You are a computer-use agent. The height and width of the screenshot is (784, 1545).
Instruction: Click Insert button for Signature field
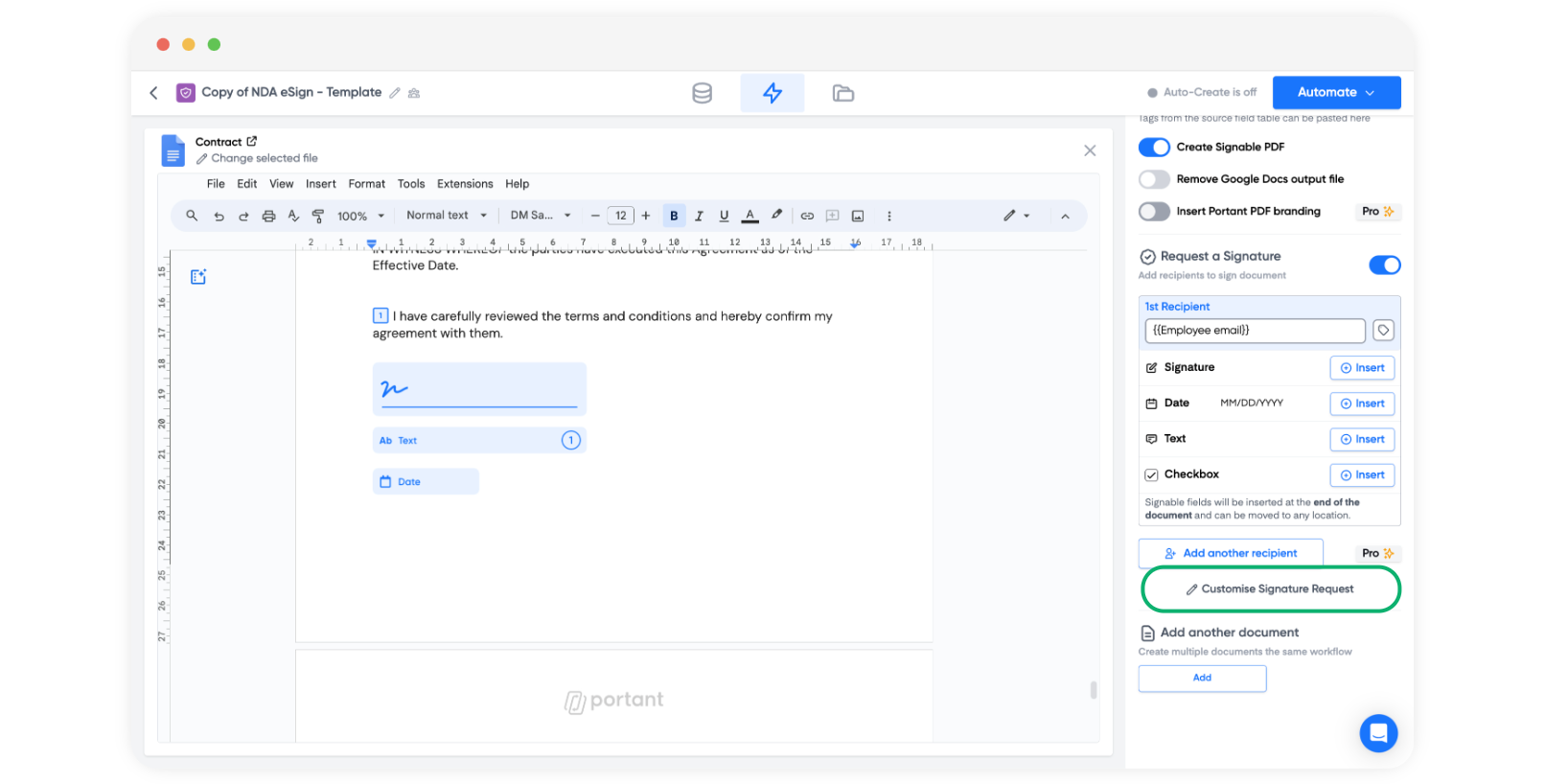tap(1362, 368)
